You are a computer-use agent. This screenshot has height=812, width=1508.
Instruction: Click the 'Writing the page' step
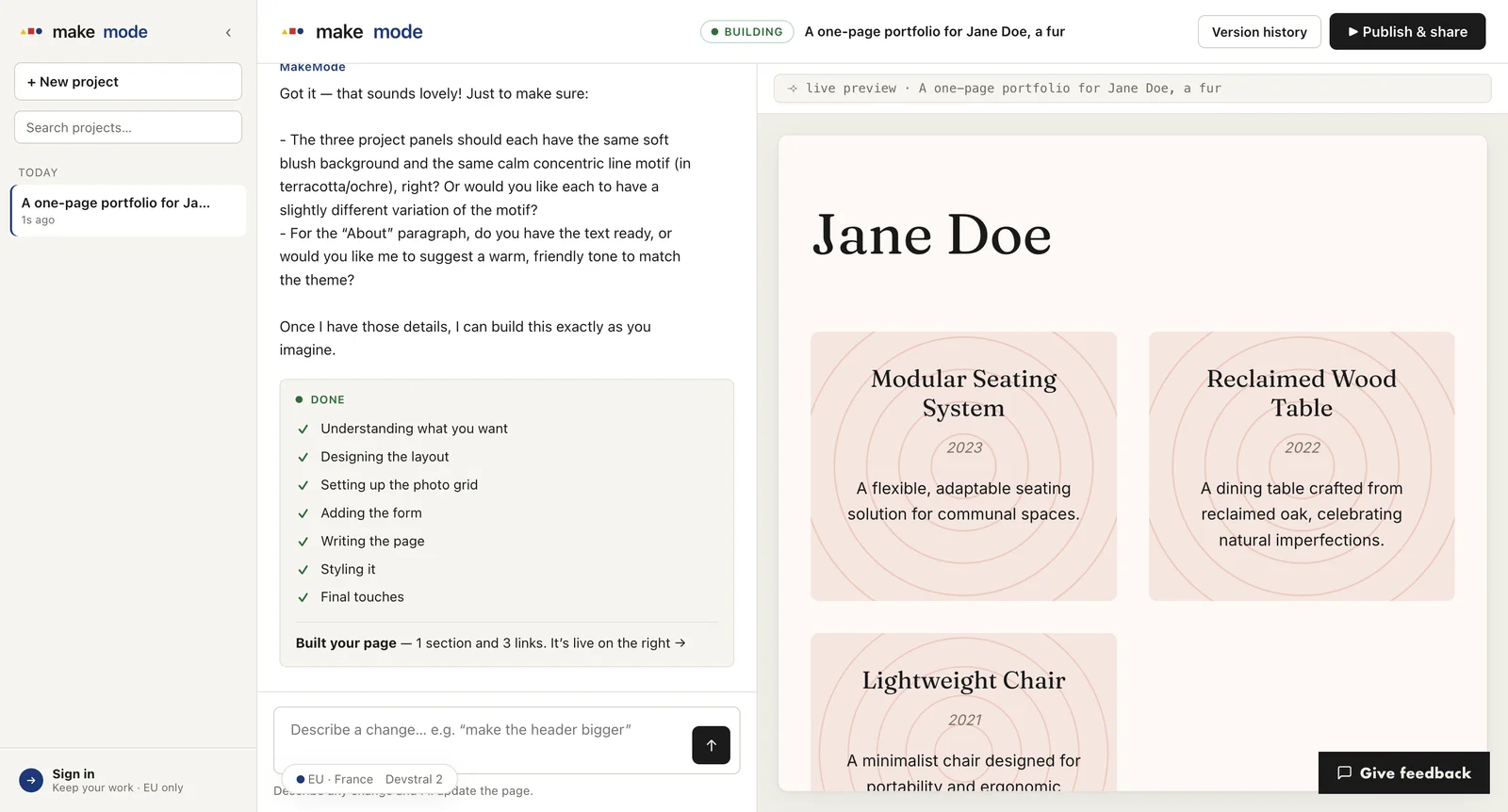(x=372, y=542)
